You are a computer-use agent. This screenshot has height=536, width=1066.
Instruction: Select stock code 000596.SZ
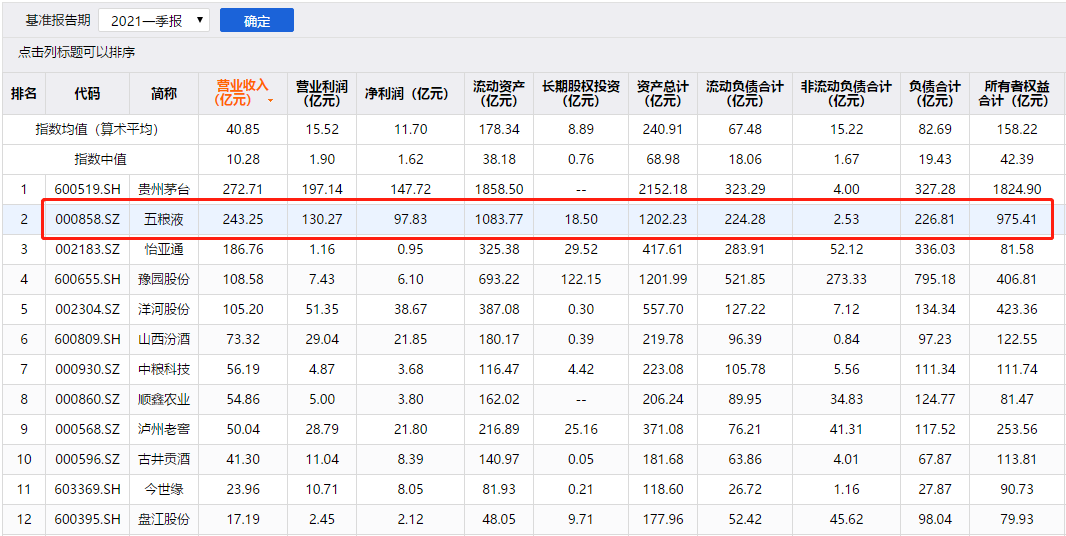(x=87, y=458)
